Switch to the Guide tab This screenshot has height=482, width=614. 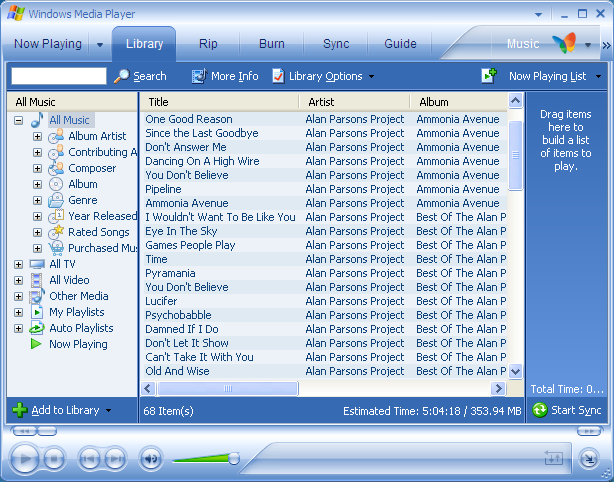[400, 43]
